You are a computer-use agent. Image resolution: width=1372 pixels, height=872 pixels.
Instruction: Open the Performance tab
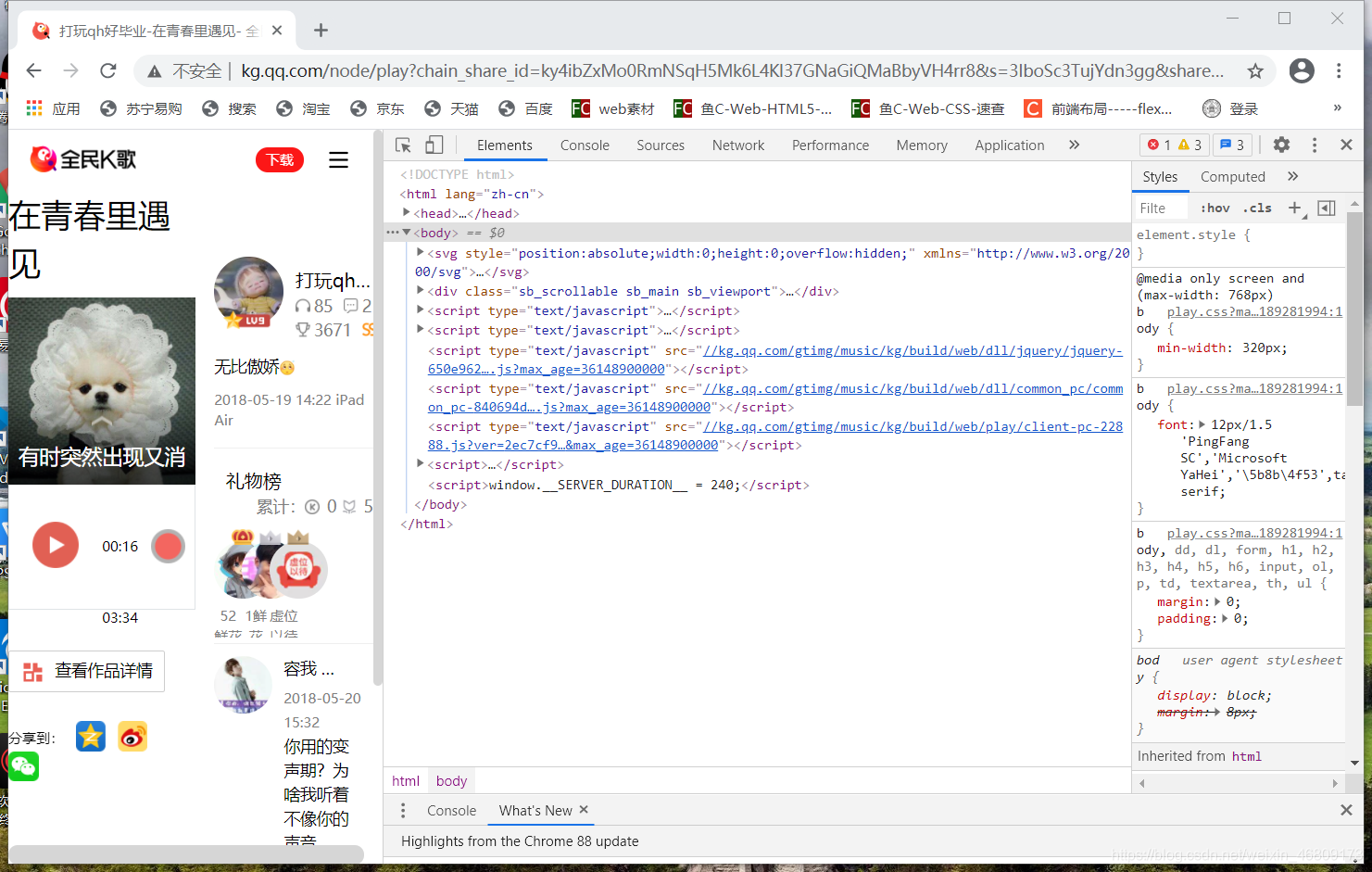tap(830, 145)
